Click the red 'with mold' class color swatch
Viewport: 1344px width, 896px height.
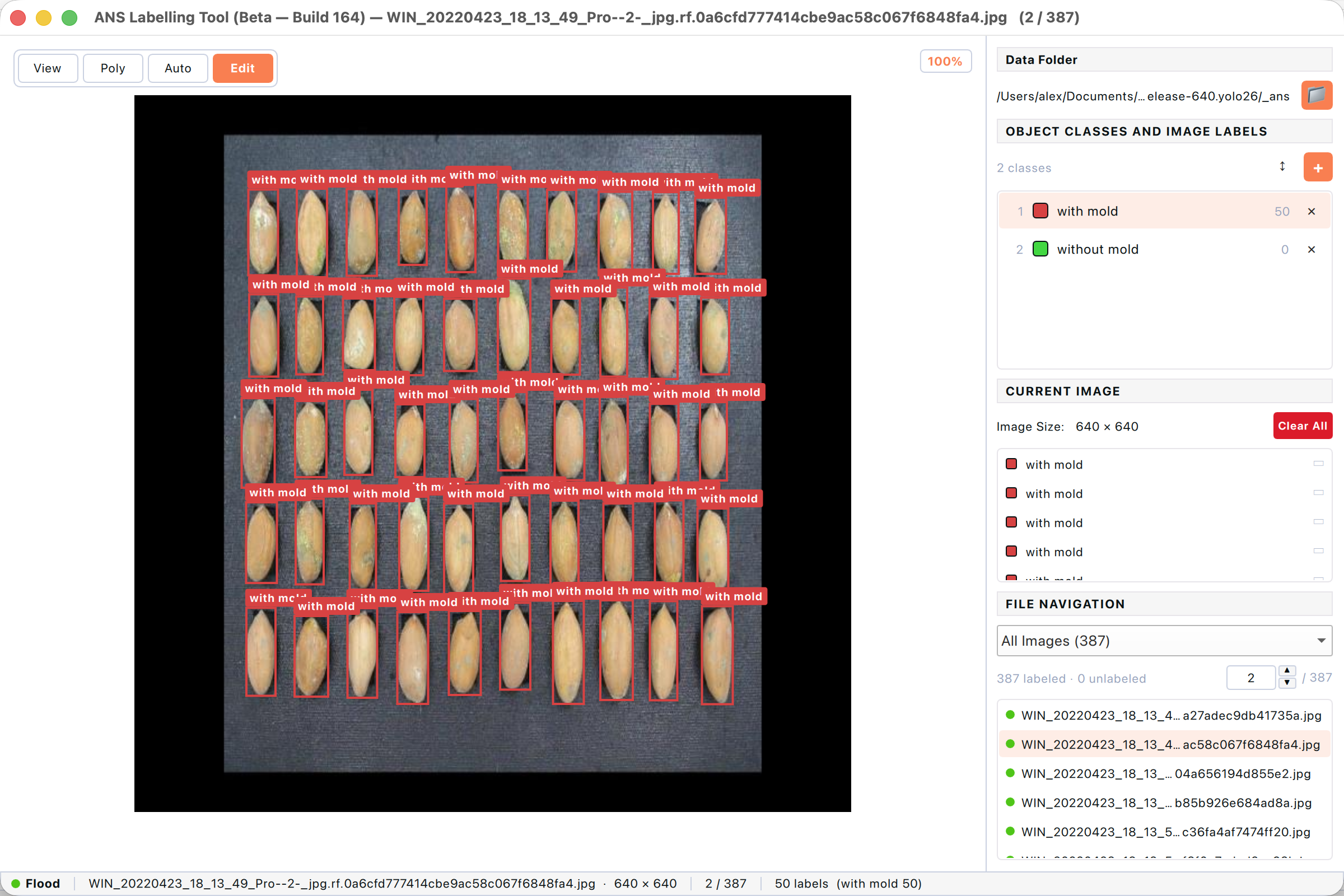(x=1040, y=211)
